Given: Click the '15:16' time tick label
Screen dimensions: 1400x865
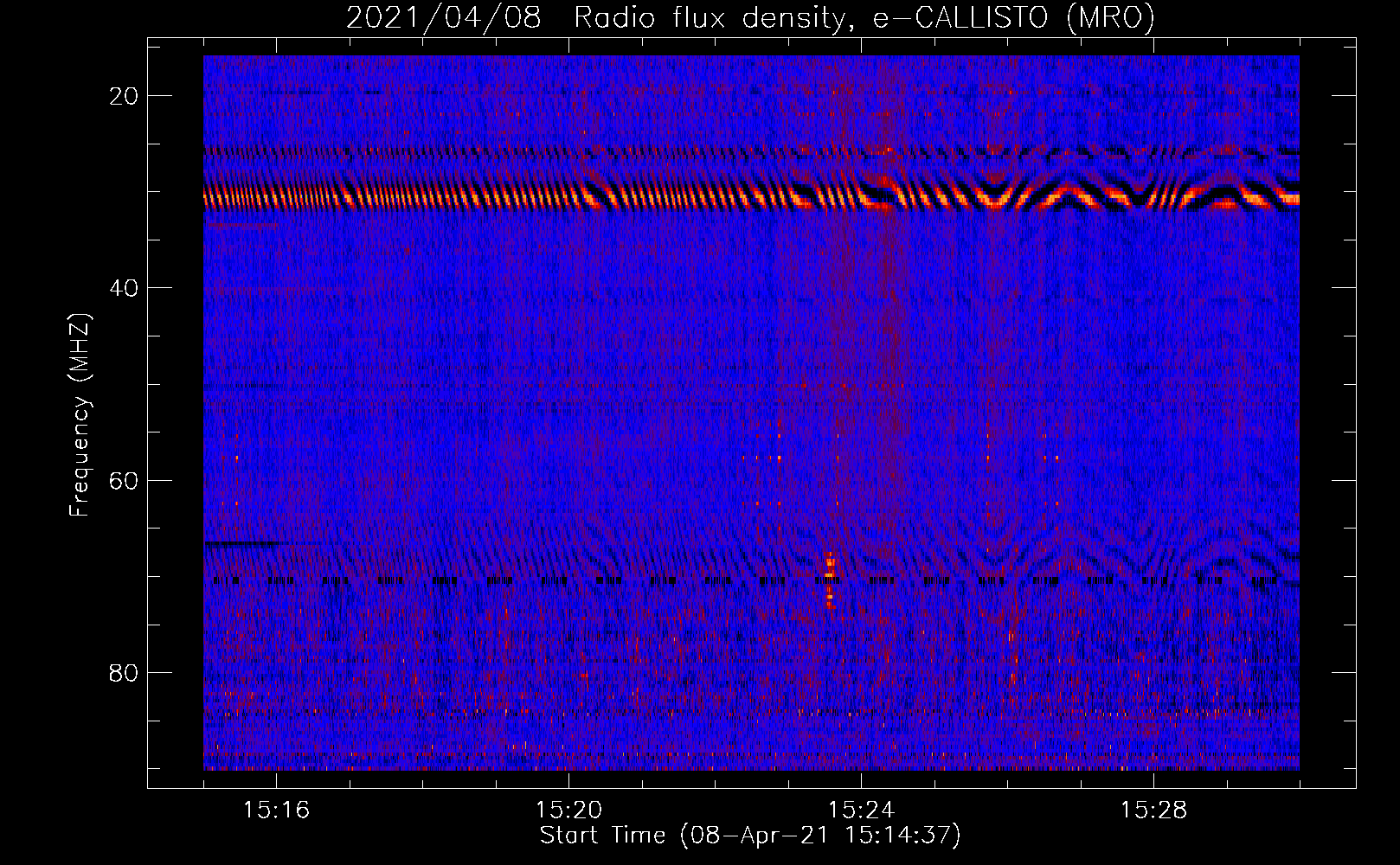Looking at the screenshot, I should tap(276, 811).
